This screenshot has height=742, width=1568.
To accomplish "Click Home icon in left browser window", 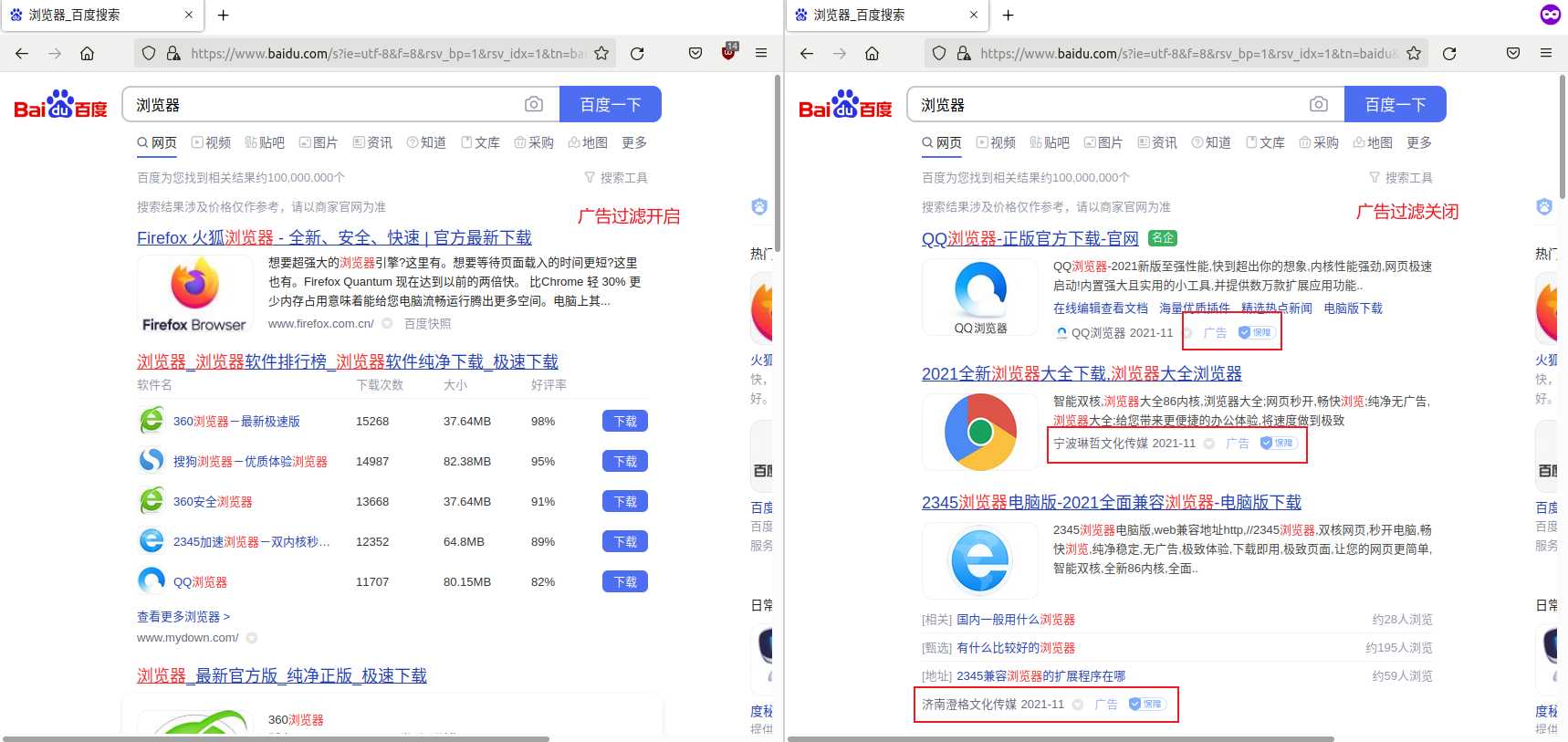I will (88, 54).
